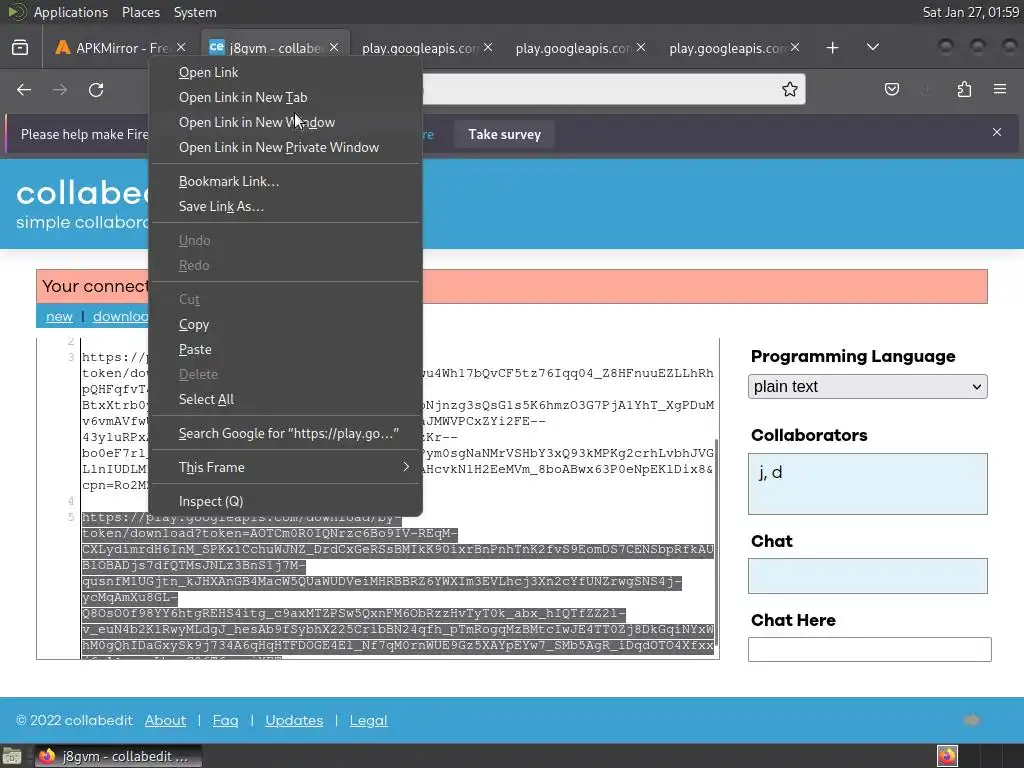Open the System menu in top panel

(195, 12)
